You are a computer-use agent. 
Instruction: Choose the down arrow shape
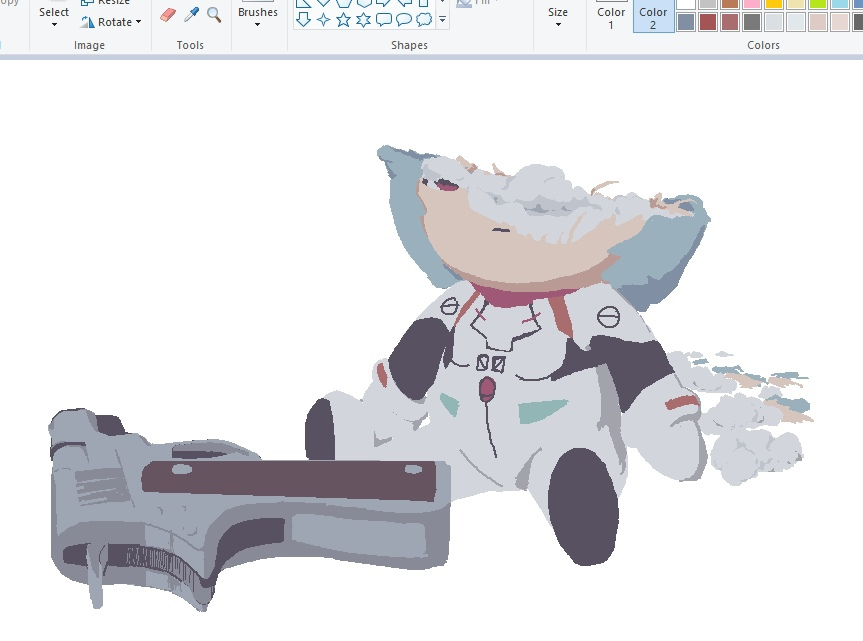[x=303, y=20]
